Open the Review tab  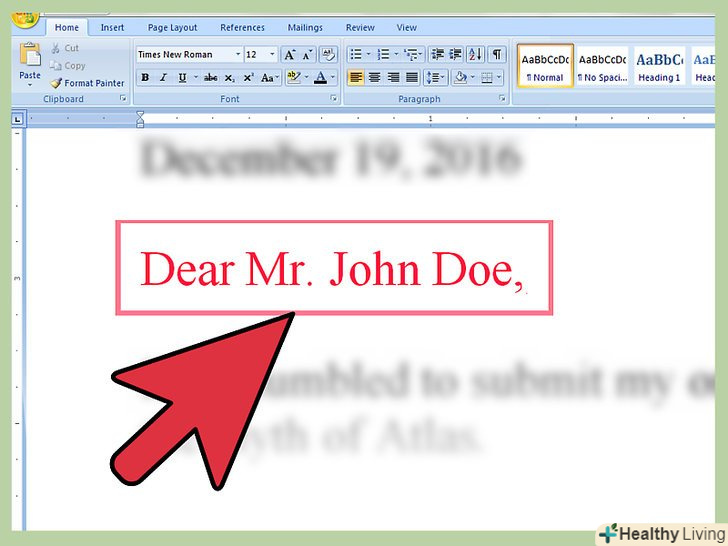tap(360, 27)
